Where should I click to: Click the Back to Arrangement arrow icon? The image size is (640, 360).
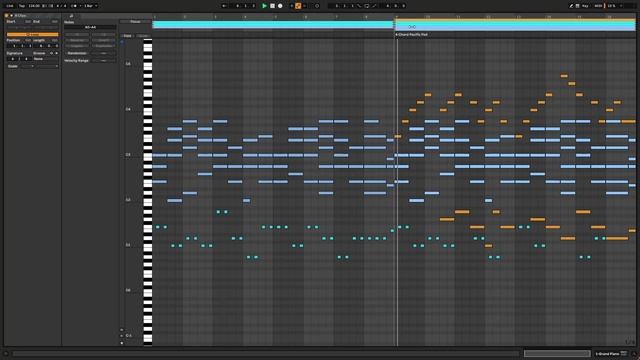click(224, 6)
